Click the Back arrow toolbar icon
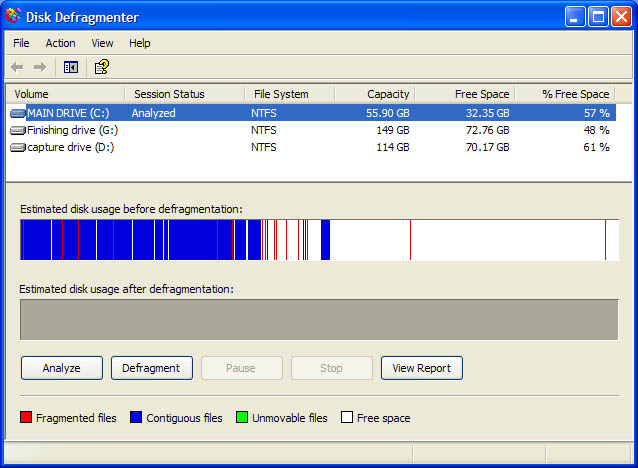This screenshot has width=638, height=468. (x=17, y=67)
